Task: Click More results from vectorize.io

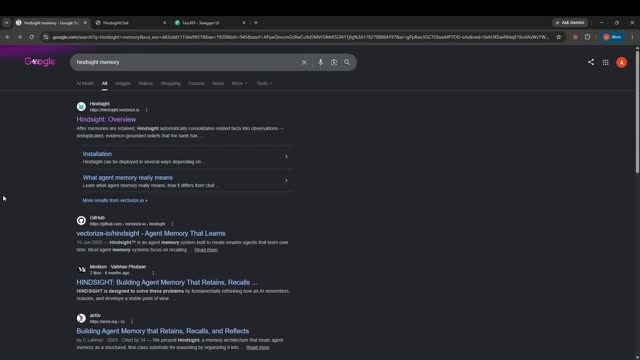Action: 115,200
